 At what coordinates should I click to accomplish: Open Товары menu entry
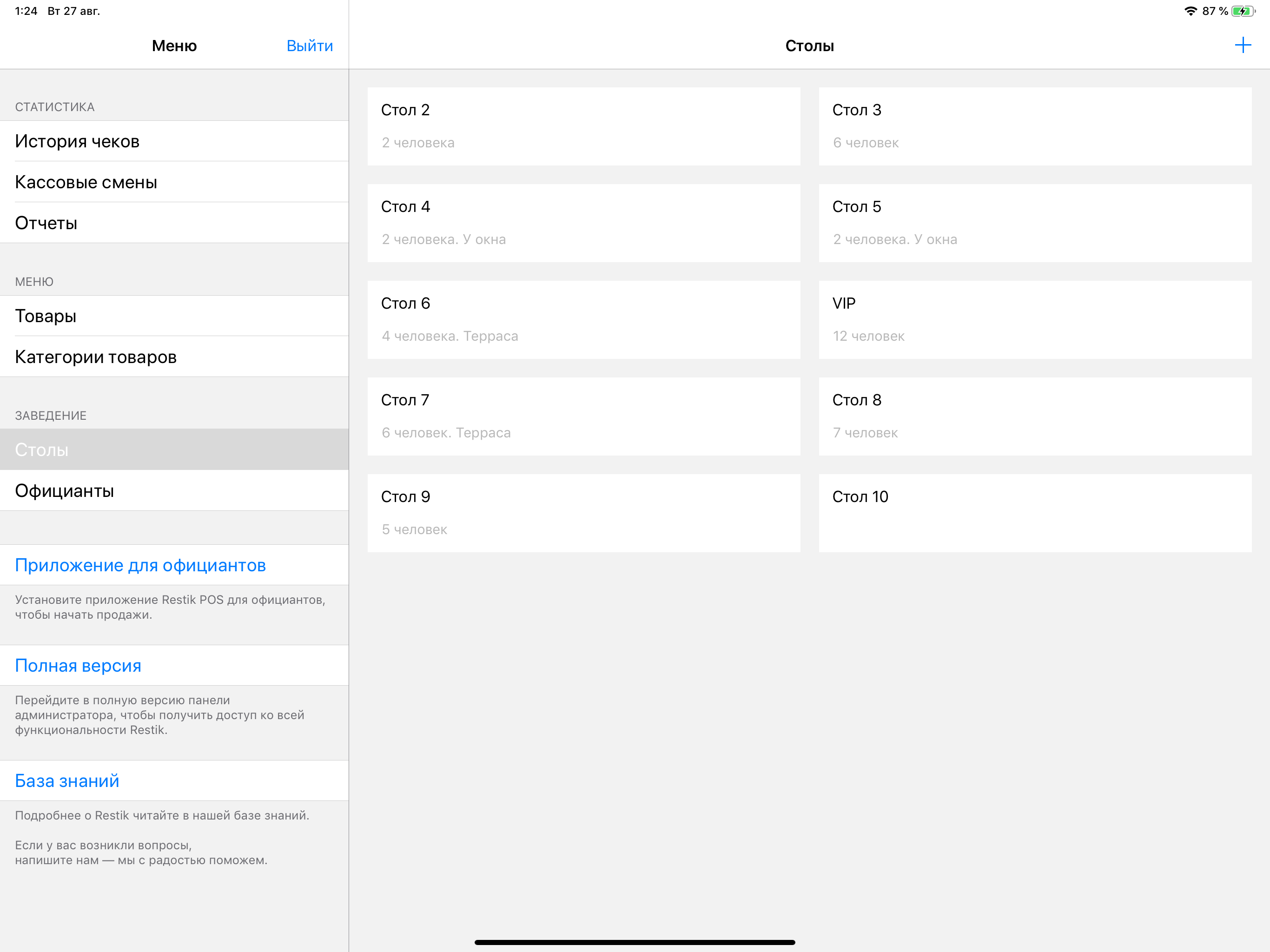174,316
